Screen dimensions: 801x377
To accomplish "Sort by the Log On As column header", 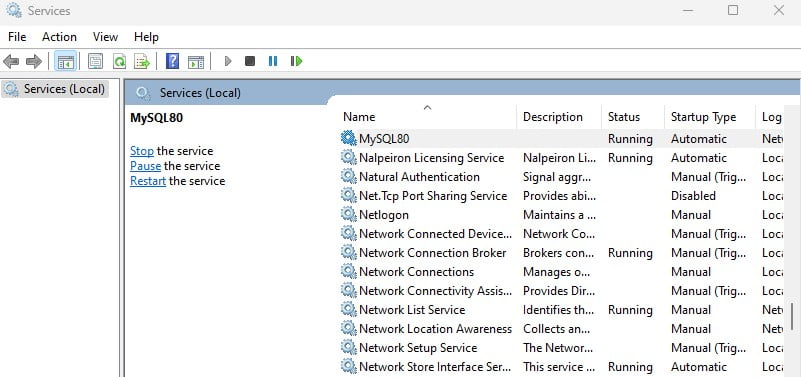I will pos(771,116).
